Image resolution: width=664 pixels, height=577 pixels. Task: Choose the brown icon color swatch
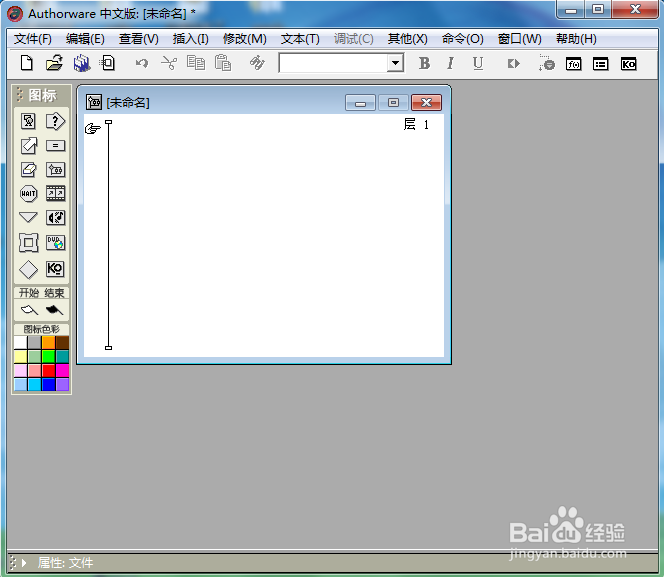[x=62, y=342]
